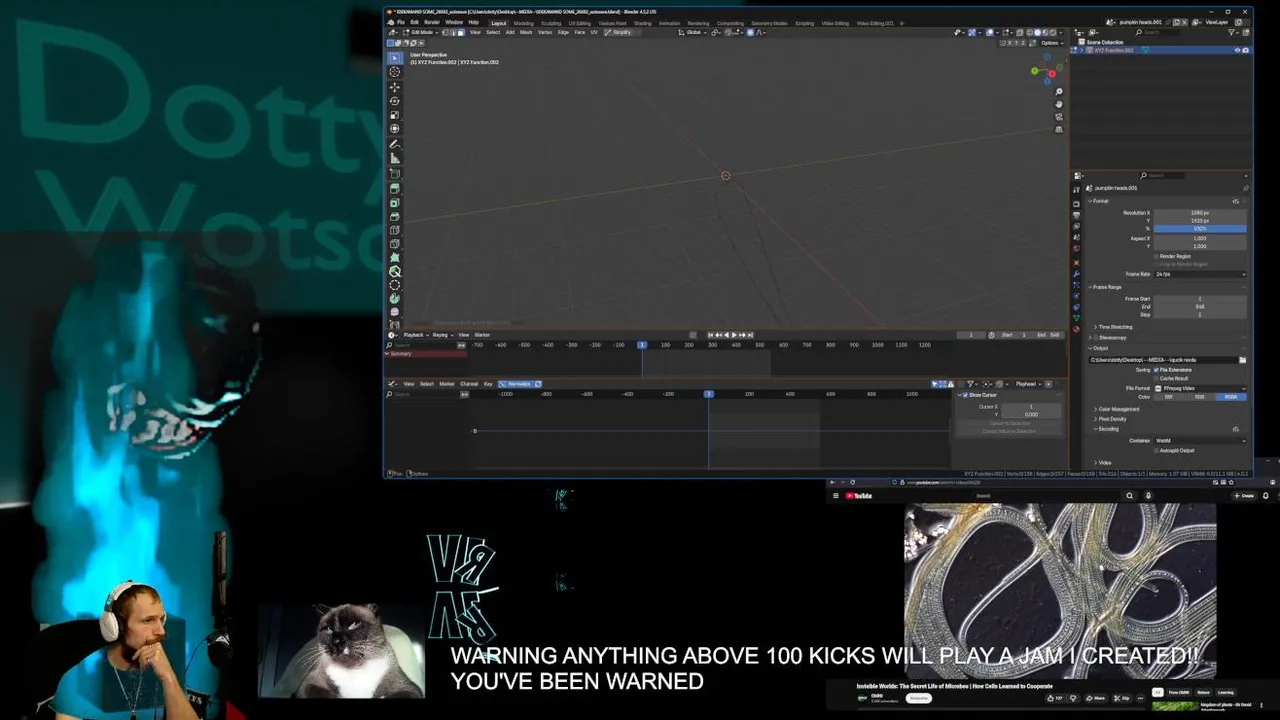Open the Playhead dropdown in graph editor
Screen dimensions: 1280x720
[1029, 384]
